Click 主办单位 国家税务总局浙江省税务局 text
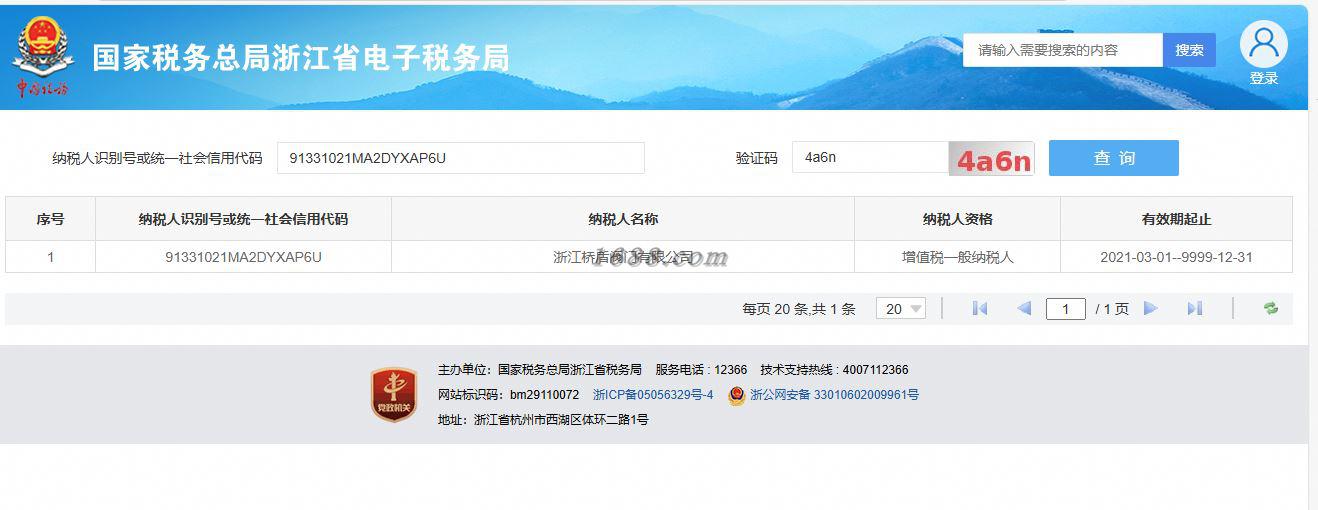This screenshot has width=1318, height=510. (540, 370)
